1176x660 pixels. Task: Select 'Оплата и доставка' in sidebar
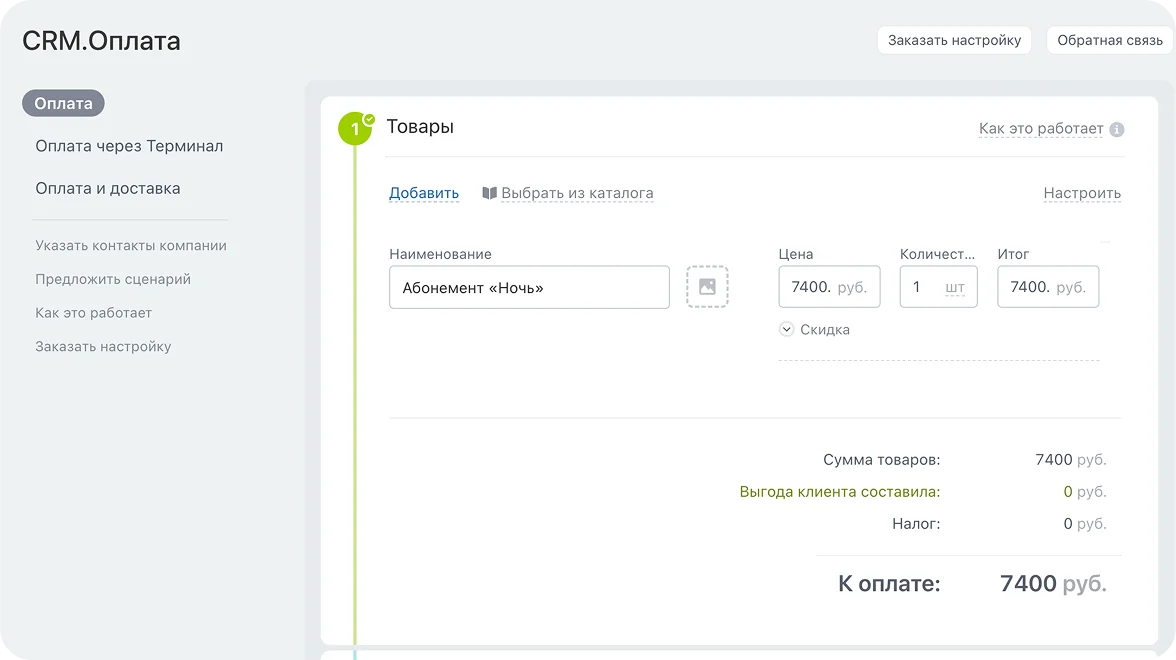108,188
